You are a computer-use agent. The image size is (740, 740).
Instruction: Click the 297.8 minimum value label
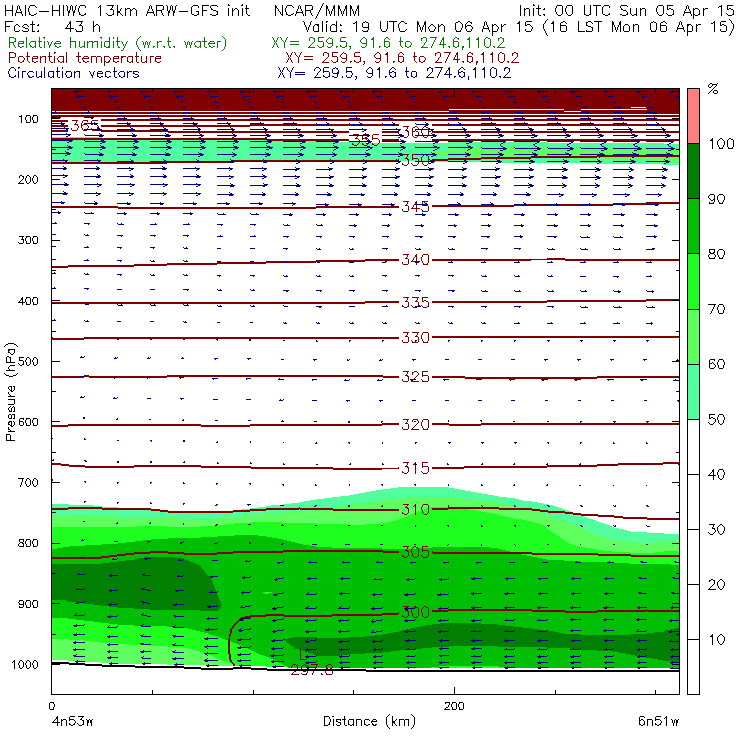[312, 670]
